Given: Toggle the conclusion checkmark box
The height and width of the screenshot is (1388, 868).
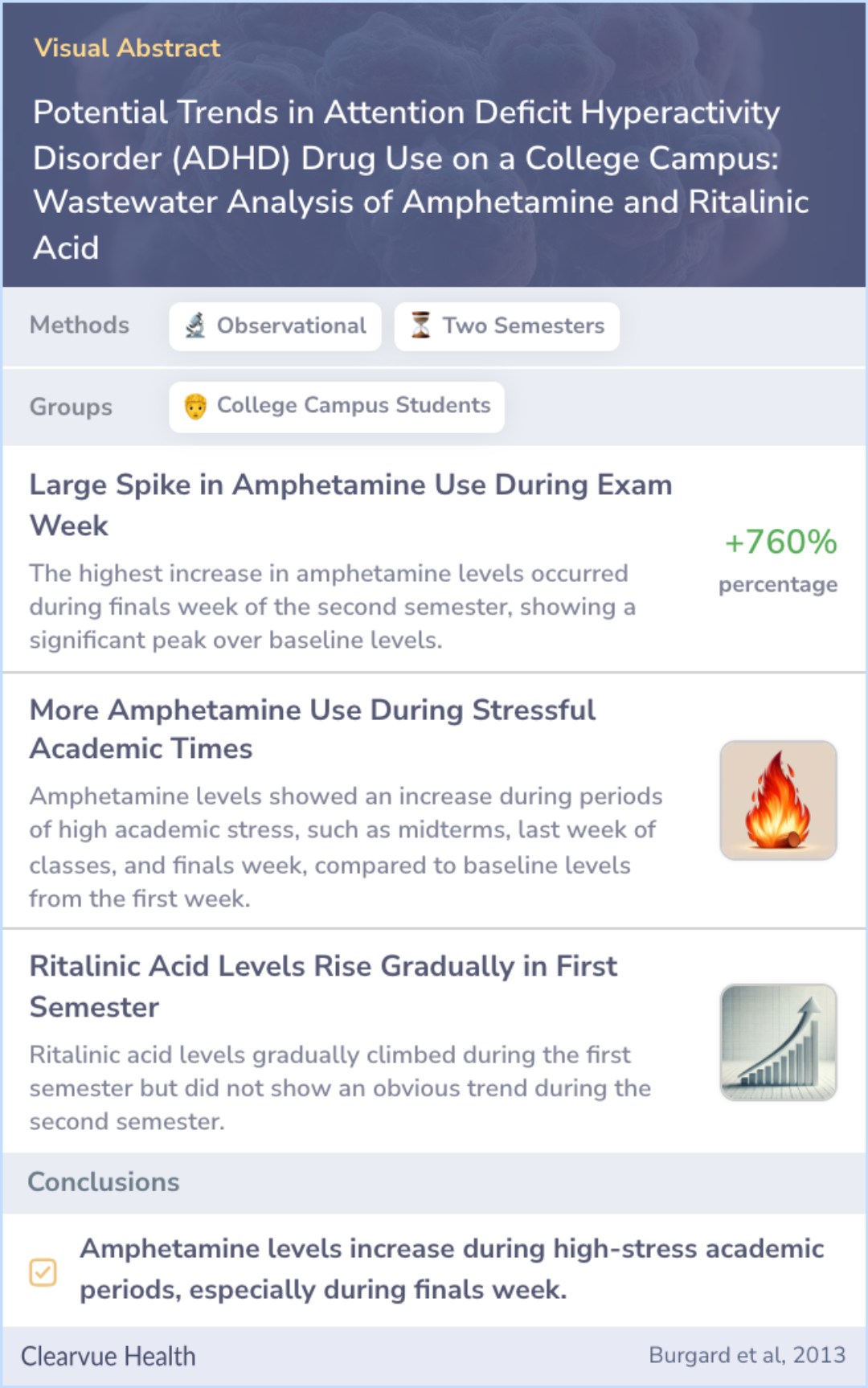Looking at the screenshot, I should [x=43, y=1272].
